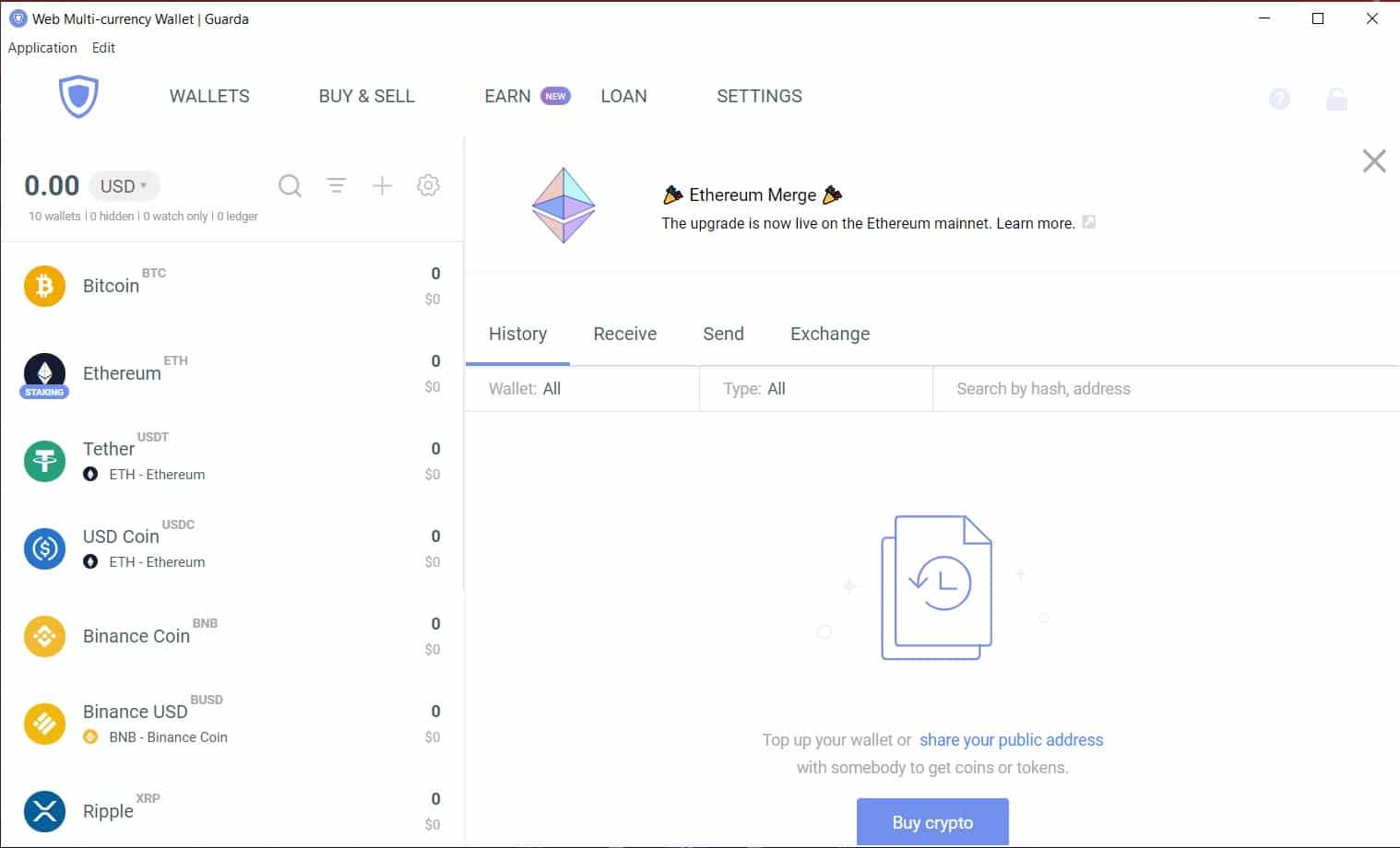Select the Ethereum wallet name

click(x=122, y=373)
